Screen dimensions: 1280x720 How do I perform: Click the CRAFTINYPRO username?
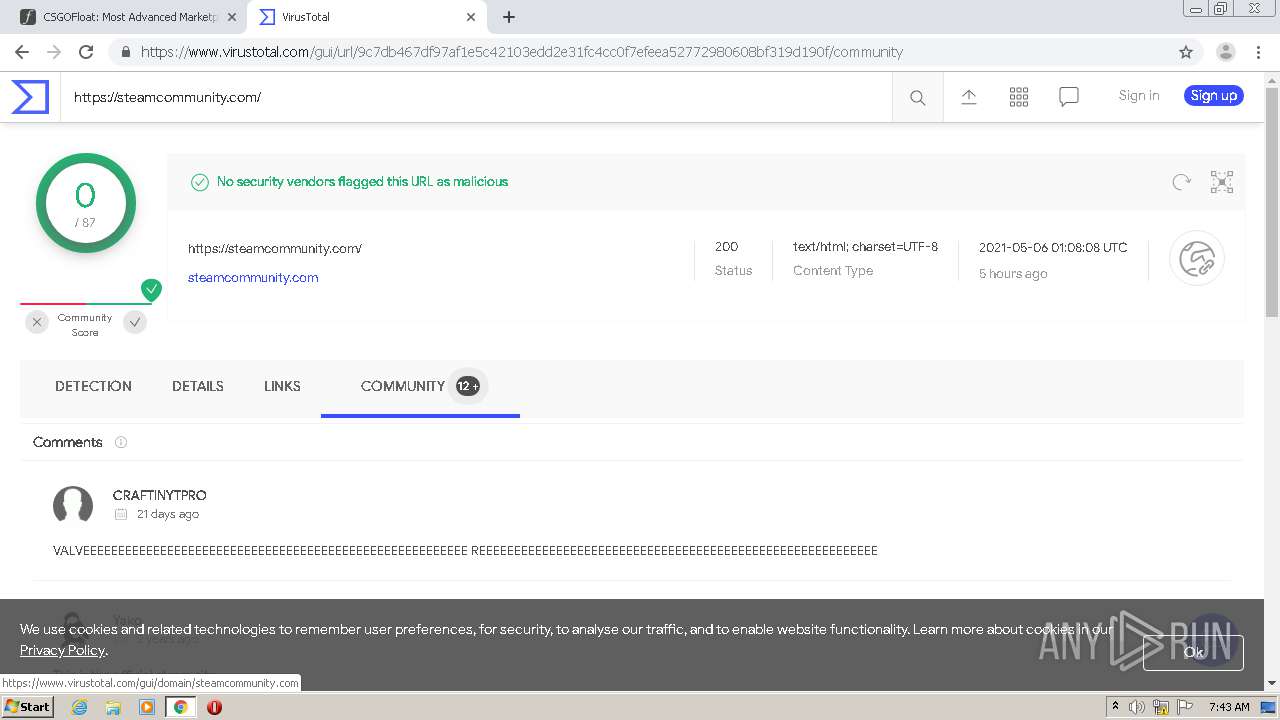coord(160,495)
